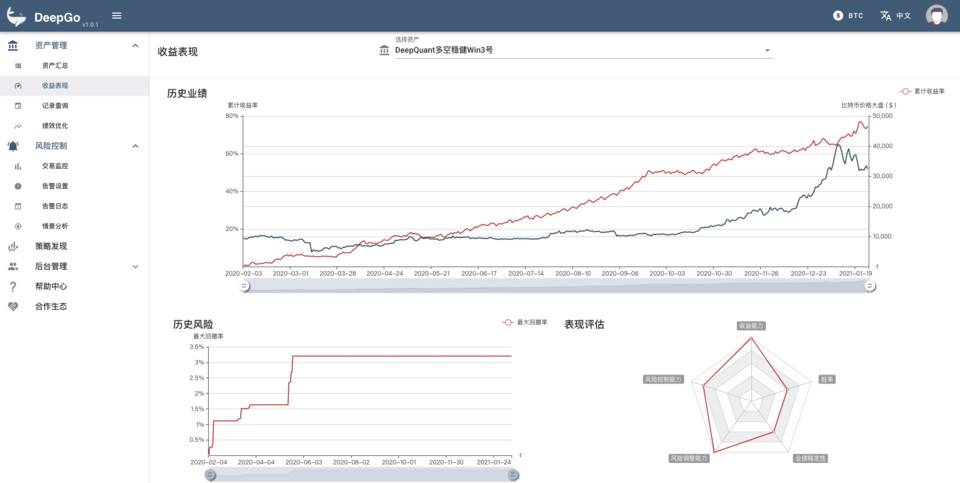Viewport: 960px width, 483px height.
Task: Collapse the 资产管理 section chevron
Action: (x=135, y=45)
